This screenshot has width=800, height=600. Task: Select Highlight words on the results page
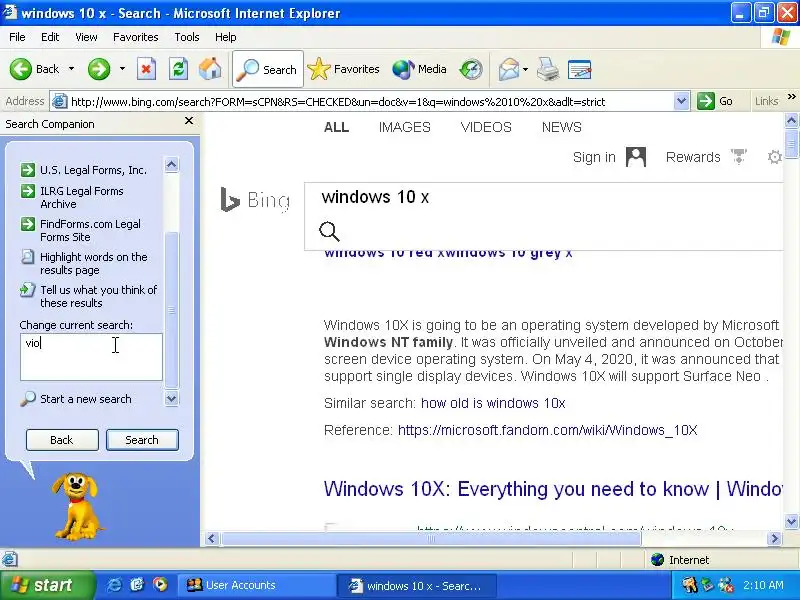(94, 263)
